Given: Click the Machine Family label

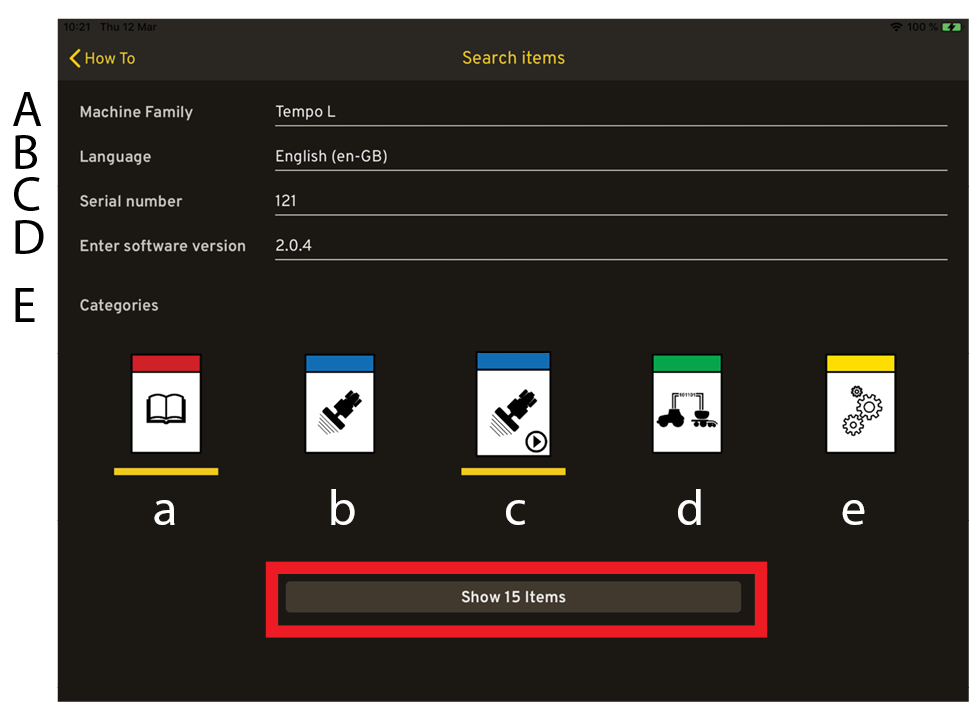Looking at the screenshot, I should click(136, 112).
